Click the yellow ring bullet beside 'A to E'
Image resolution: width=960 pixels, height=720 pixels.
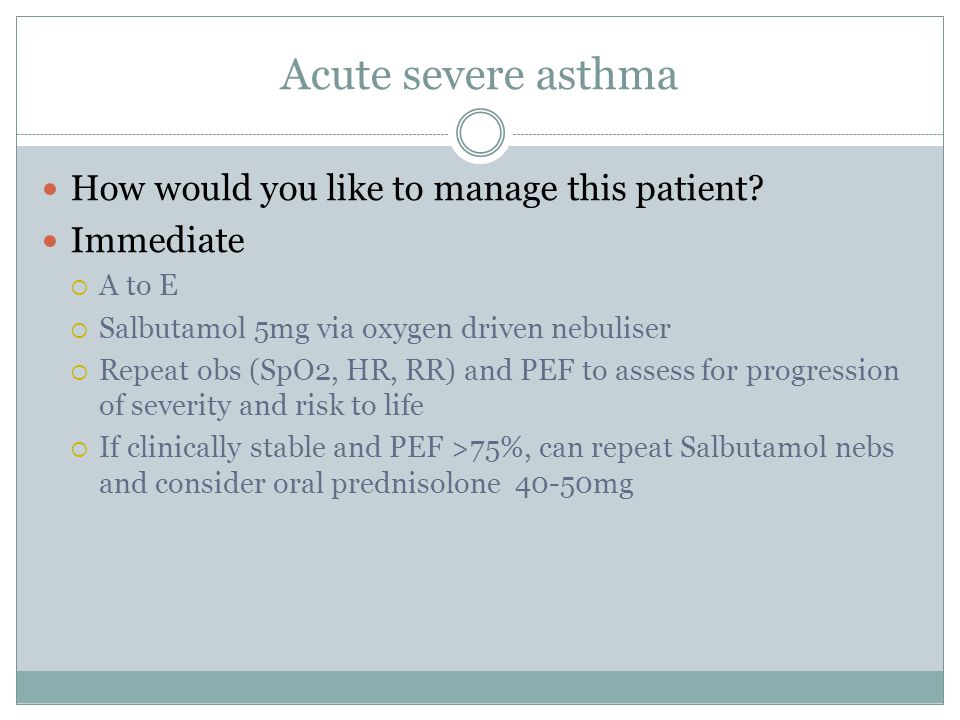point(80,287)
